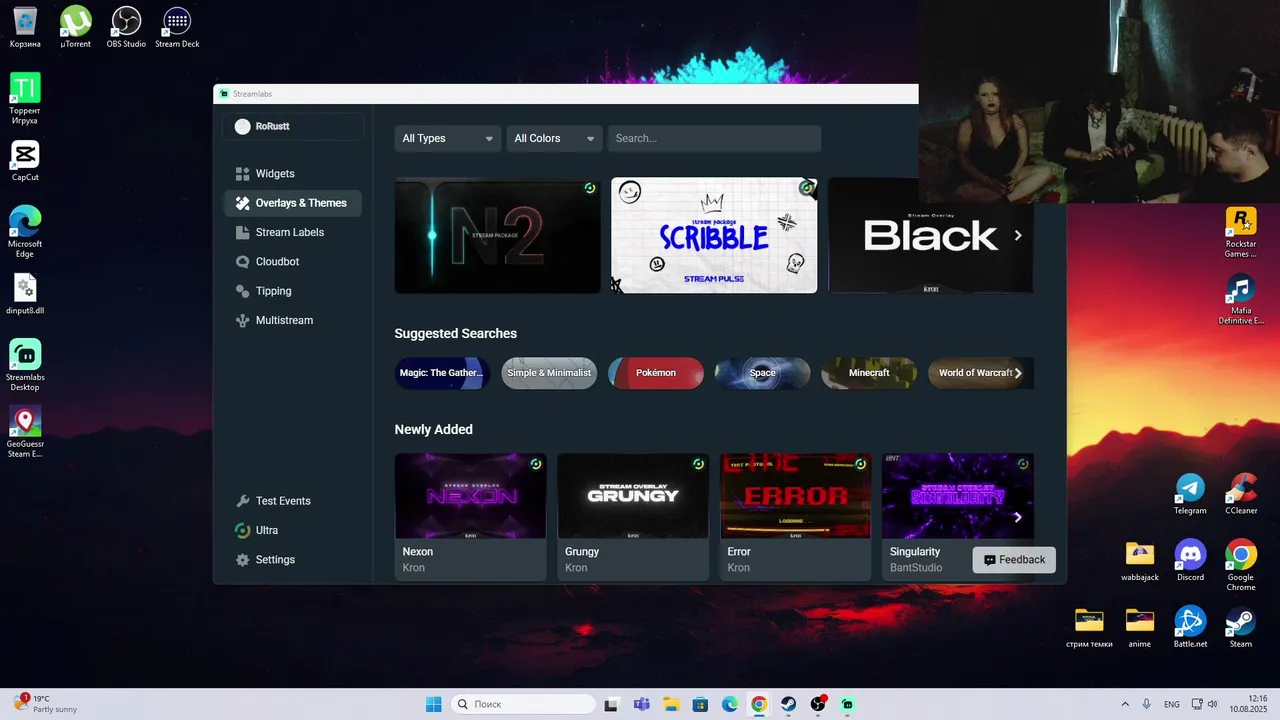Click the Nexon card title text
Image resolution: width=1280 pixels, height=720 pixels.
coord(418,552)
